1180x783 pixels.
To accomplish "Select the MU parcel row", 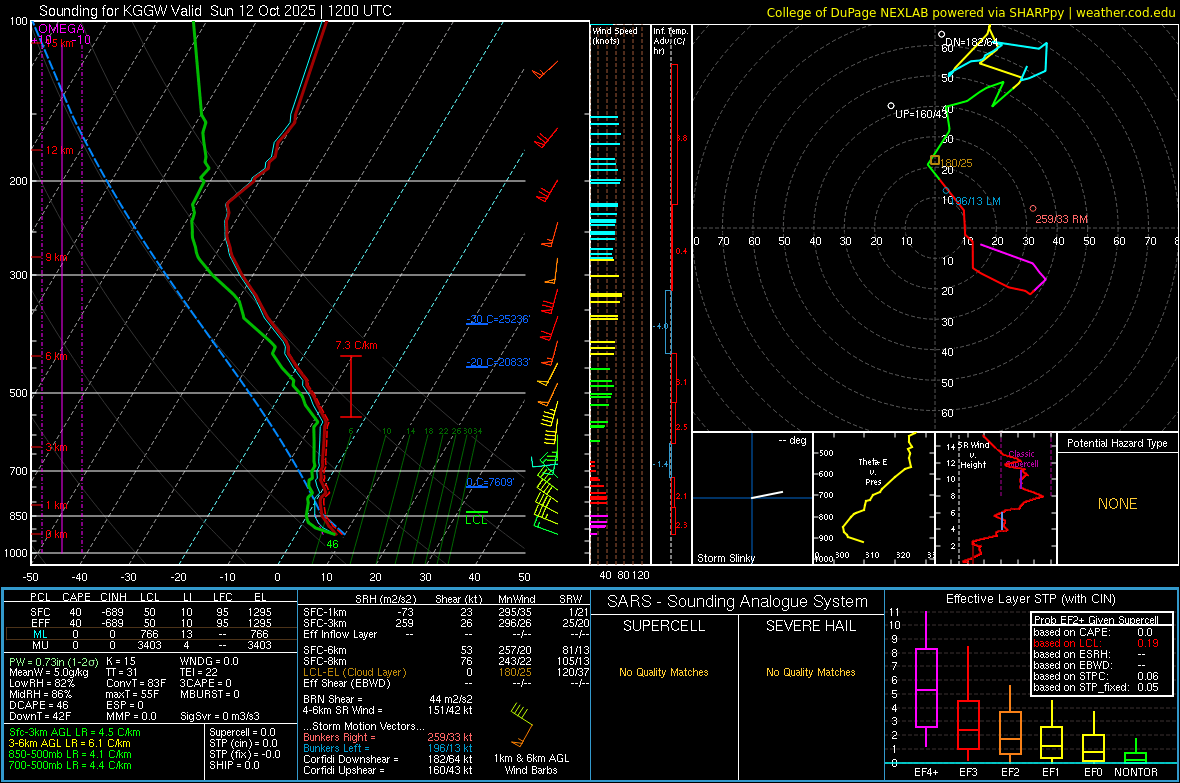I will tap(151, 645).
